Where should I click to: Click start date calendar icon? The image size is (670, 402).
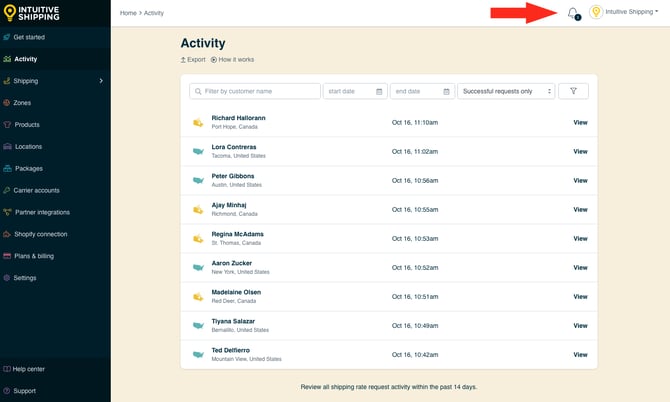(x=379, y=91)
